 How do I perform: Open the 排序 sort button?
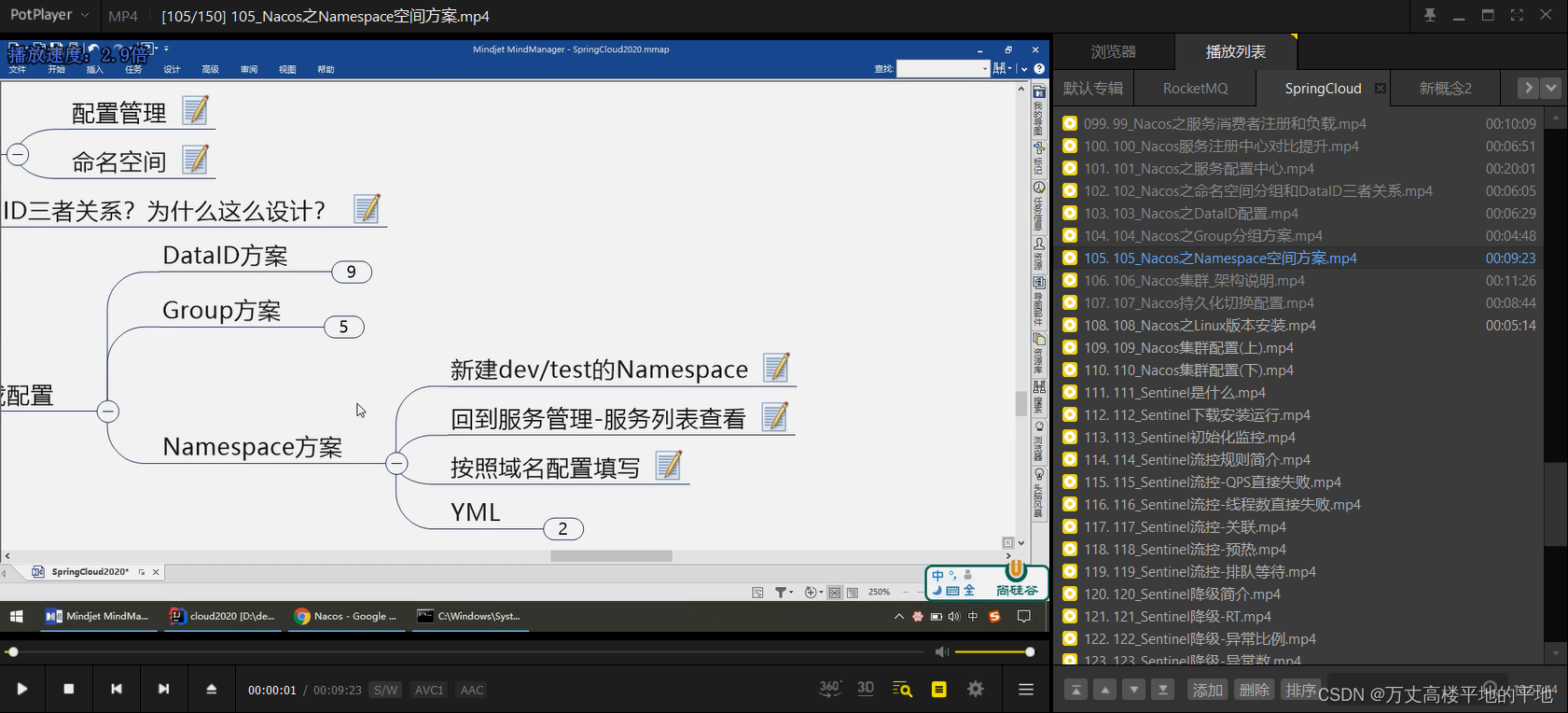1300,690
